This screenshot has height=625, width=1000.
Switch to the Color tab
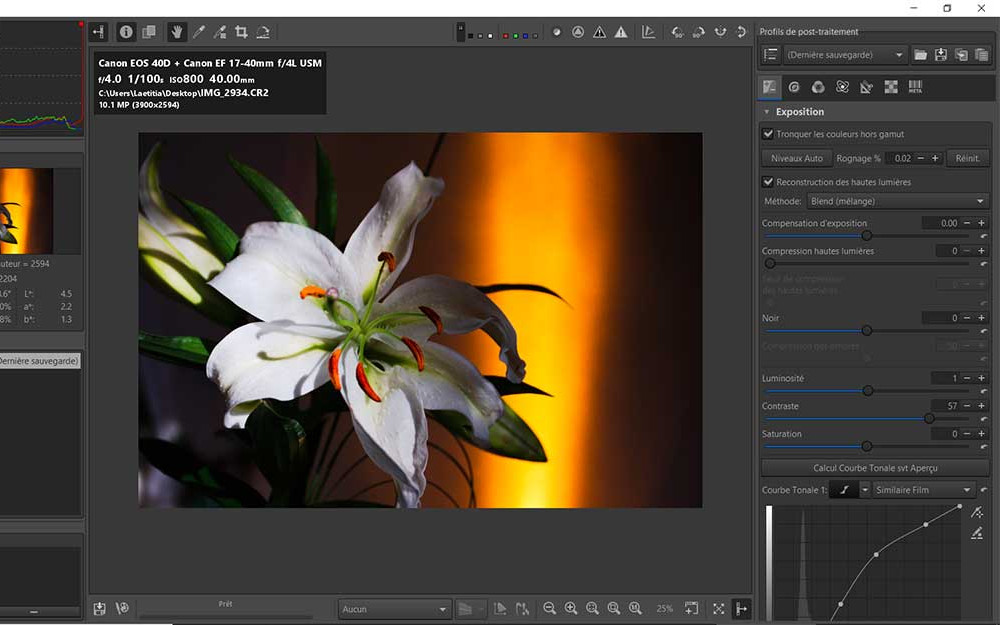pos(818,87)
